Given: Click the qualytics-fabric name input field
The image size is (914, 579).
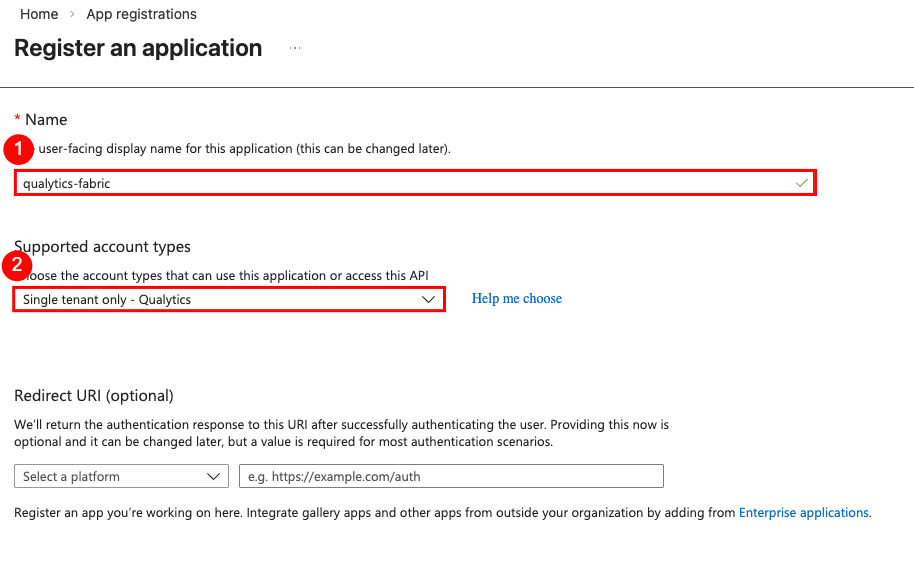Looking at the screenshot, I should 415,183.
